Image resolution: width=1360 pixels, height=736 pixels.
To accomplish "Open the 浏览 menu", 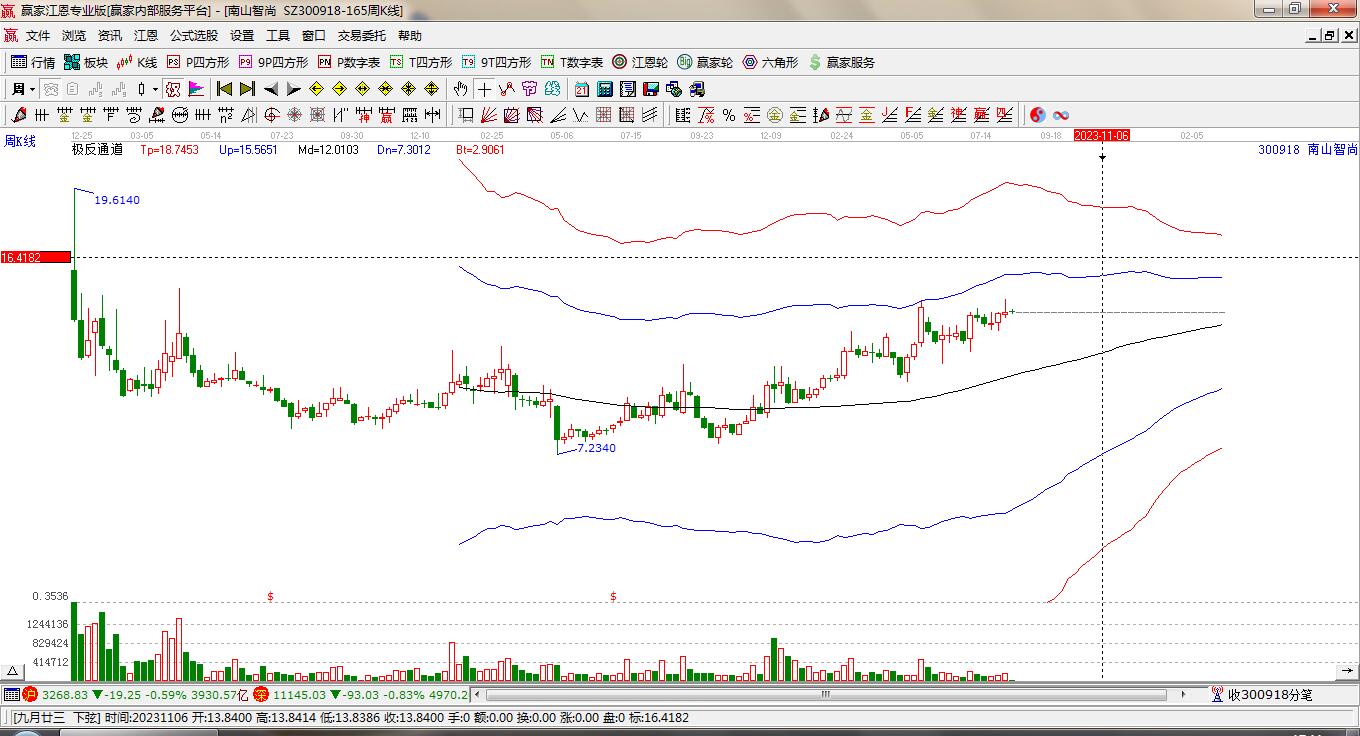I will (74, 36).
